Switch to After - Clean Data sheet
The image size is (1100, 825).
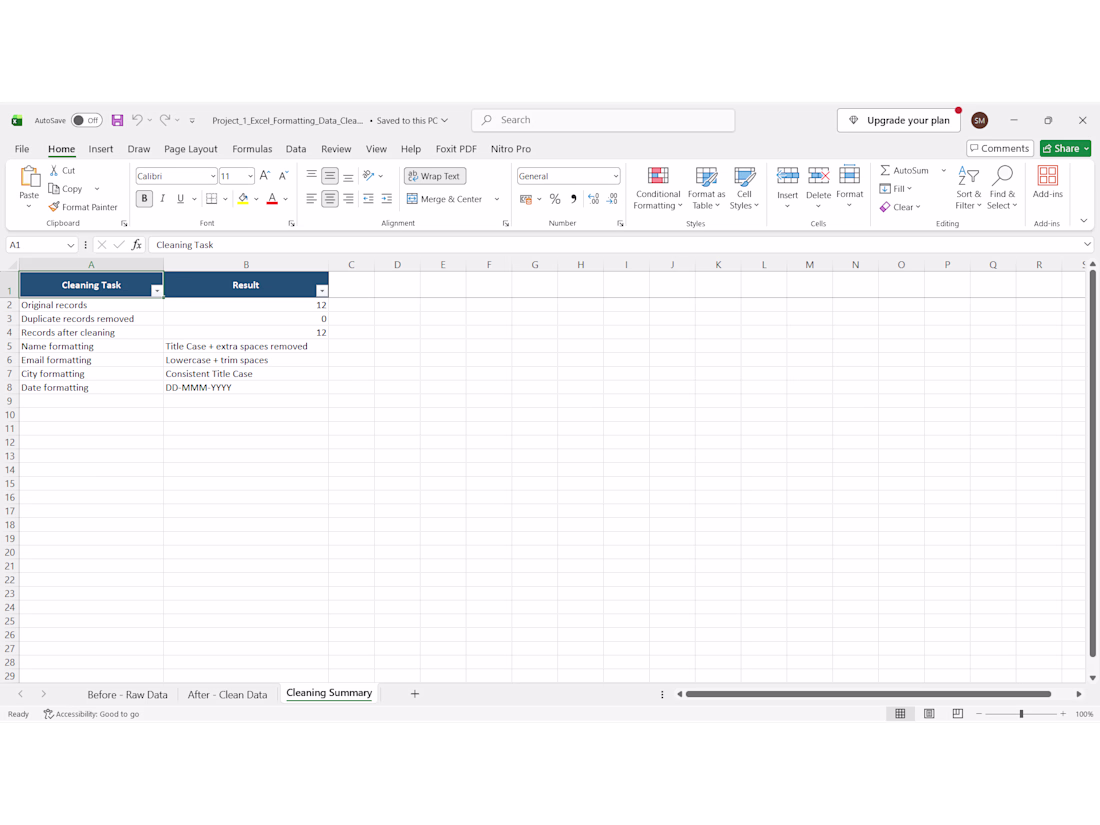pos(227,695)
